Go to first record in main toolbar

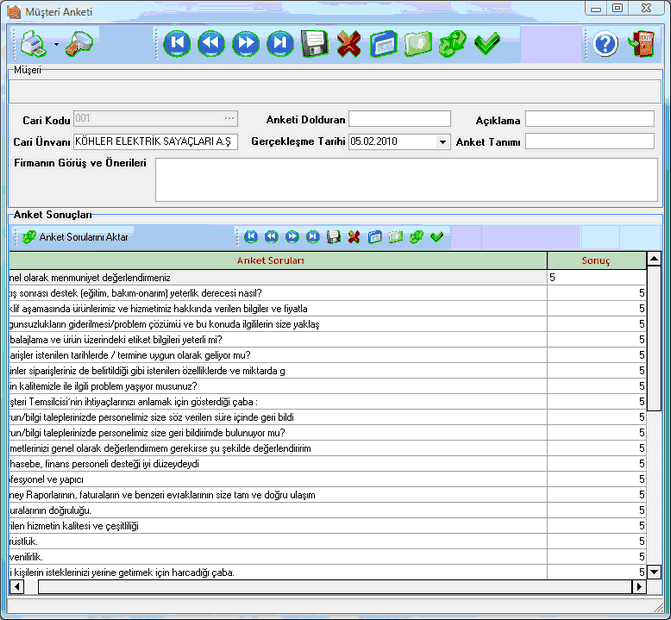click(x=177, y=43)
